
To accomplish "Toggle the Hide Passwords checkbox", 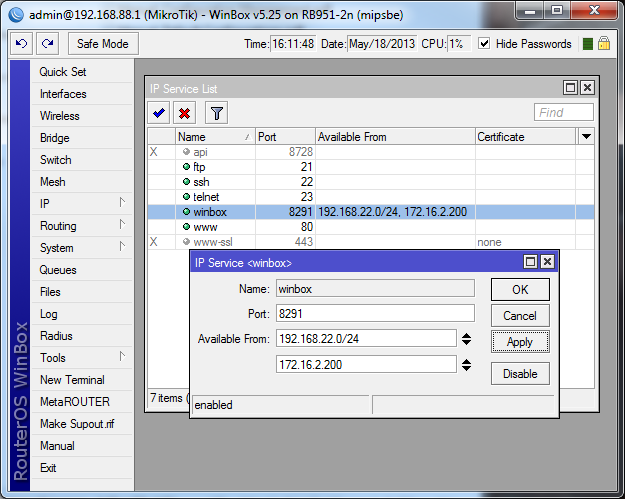I will click(x=484, y=43).
